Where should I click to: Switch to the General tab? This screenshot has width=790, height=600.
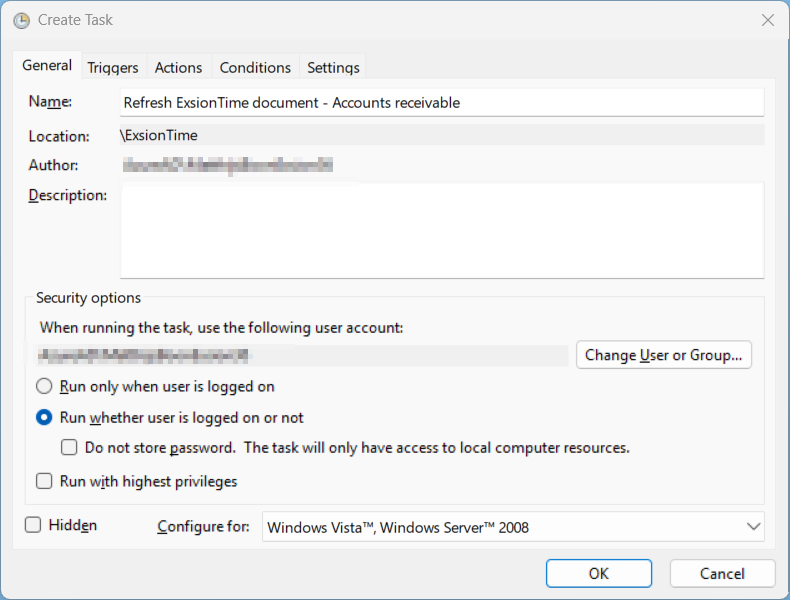(x=47, y=66)
